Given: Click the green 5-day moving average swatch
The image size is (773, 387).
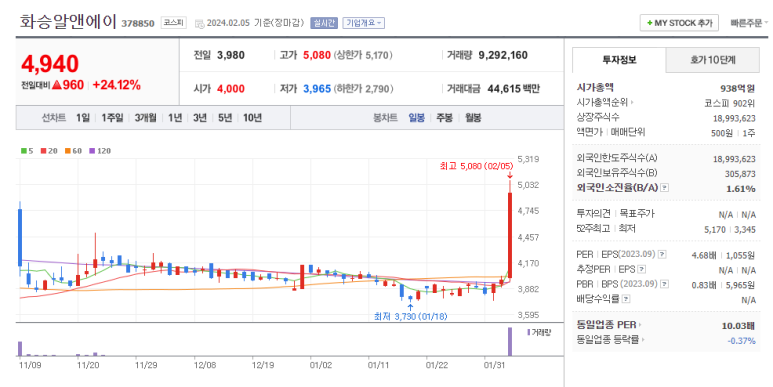Looking at the screenshot, I should [23, 151].
